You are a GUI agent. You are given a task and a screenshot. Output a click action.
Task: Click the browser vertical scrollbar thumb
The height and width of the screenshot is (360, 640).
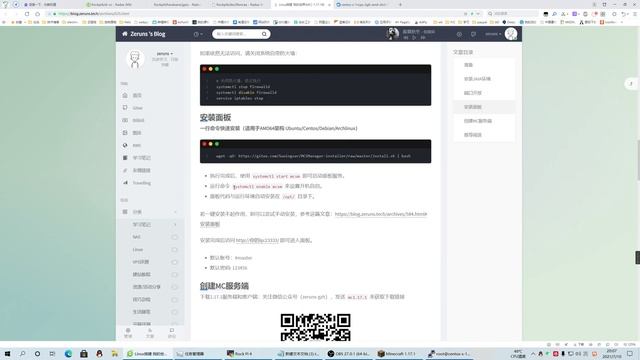pyautogui.click(x=638, y=159)
